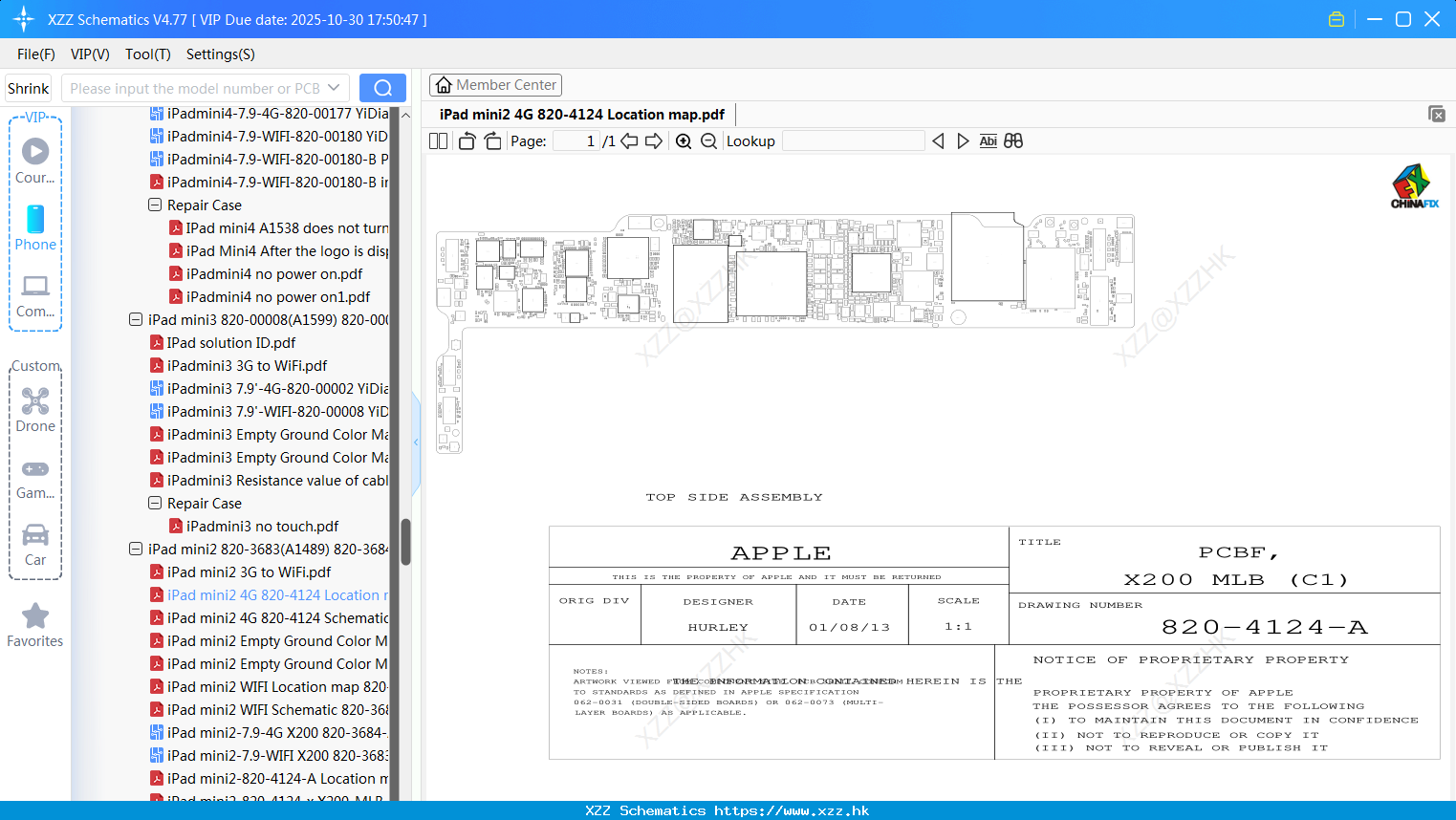
Task: Open iPadmini3 no touch.pdf
Action: click(x=253, y=526)
